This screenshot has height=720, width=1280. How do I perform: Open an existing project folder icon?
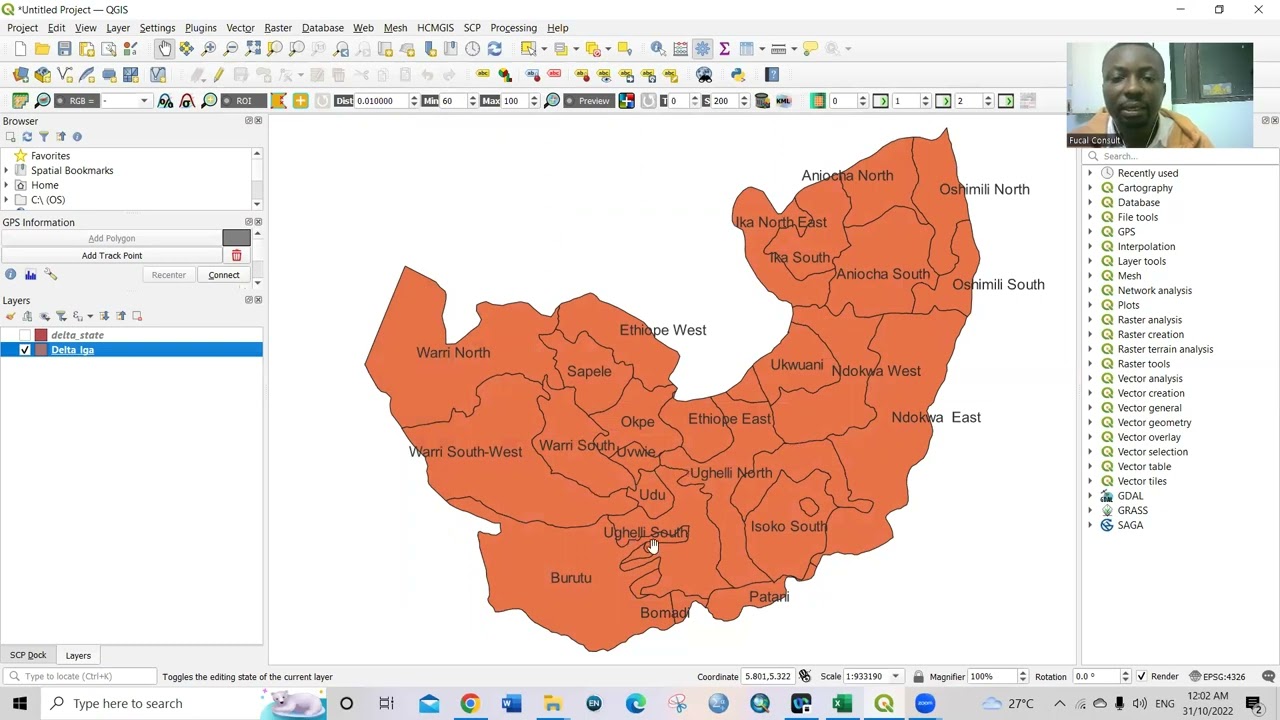tap(42, 48)
